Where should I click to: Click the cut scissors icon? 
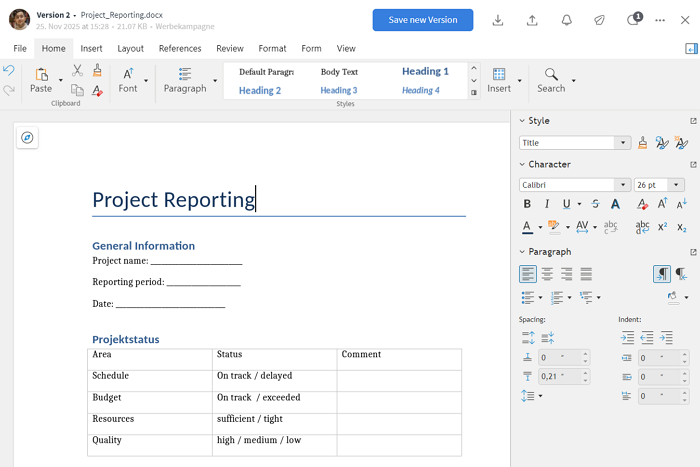point(77,71)
